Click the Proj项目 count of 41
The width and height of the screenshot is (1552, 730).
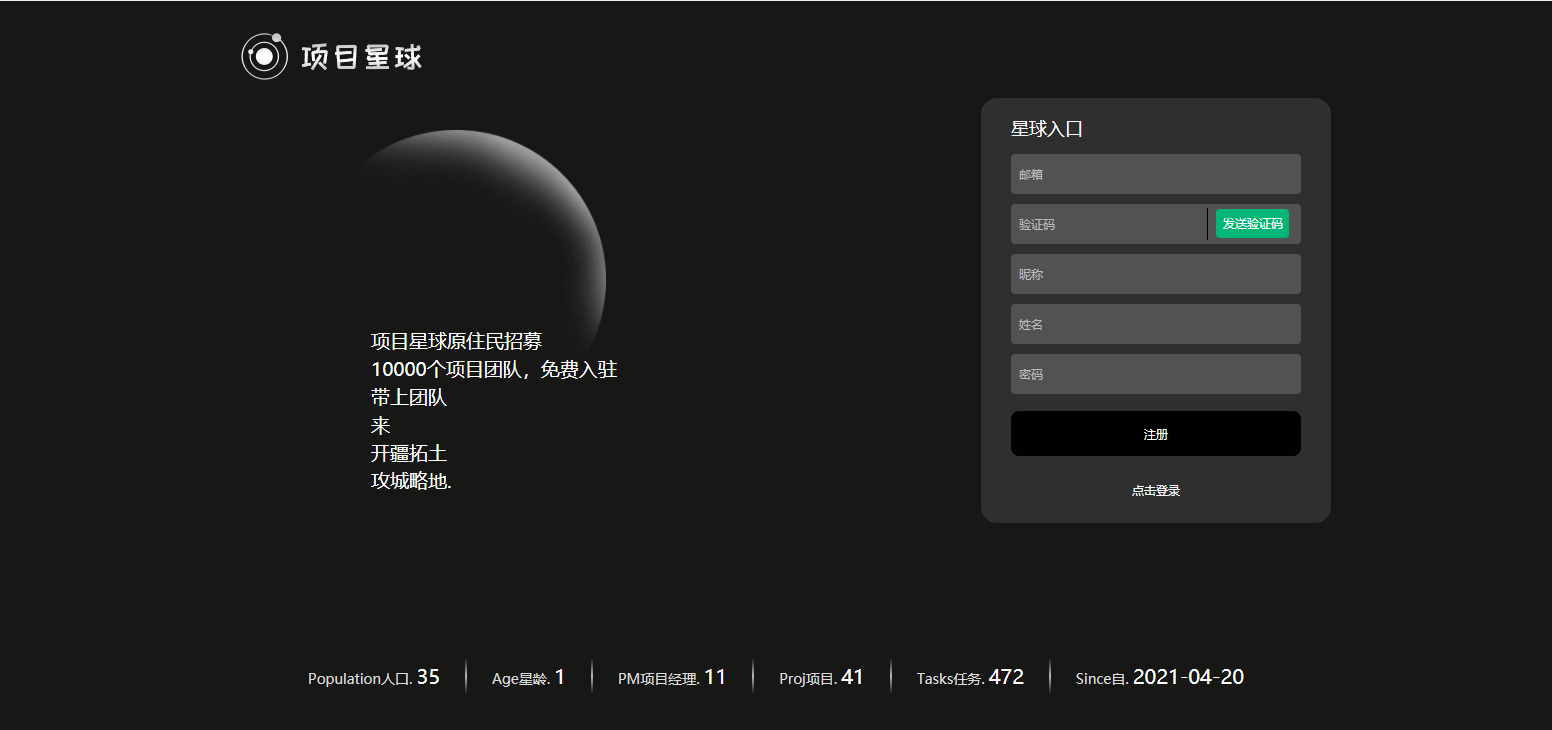click(x=852, y=677)
